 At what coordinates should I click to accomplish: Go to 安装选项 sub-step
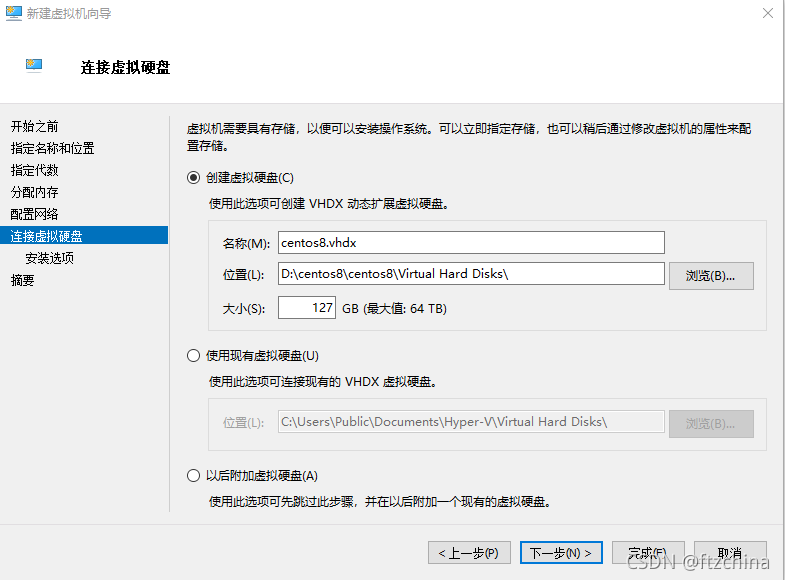[50, 258]
